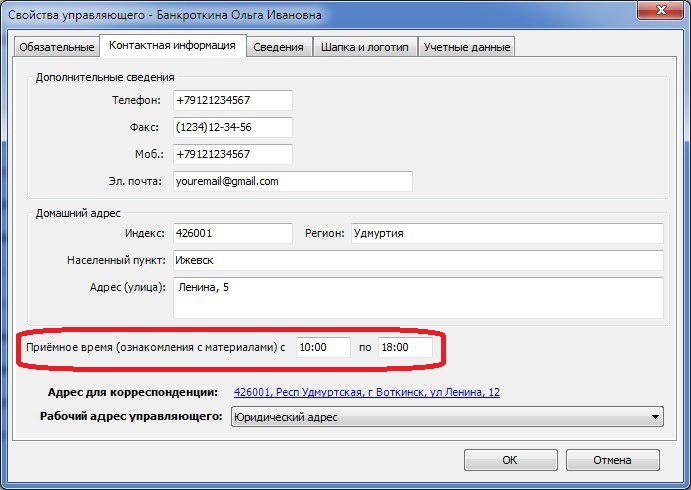Click the Моб. phone field
This screenshot has height=490, width=691.
pyautogui.click(x=232, y=155)
